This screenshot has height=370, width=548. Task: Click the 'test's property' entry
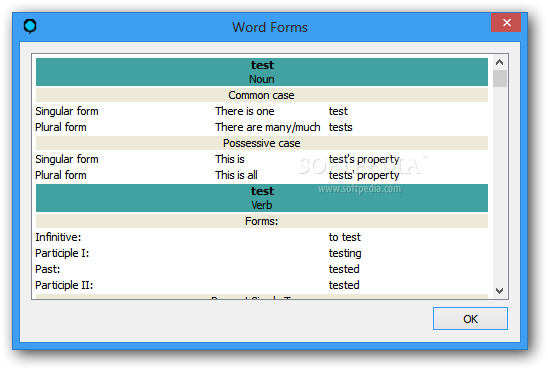(364, 159)
